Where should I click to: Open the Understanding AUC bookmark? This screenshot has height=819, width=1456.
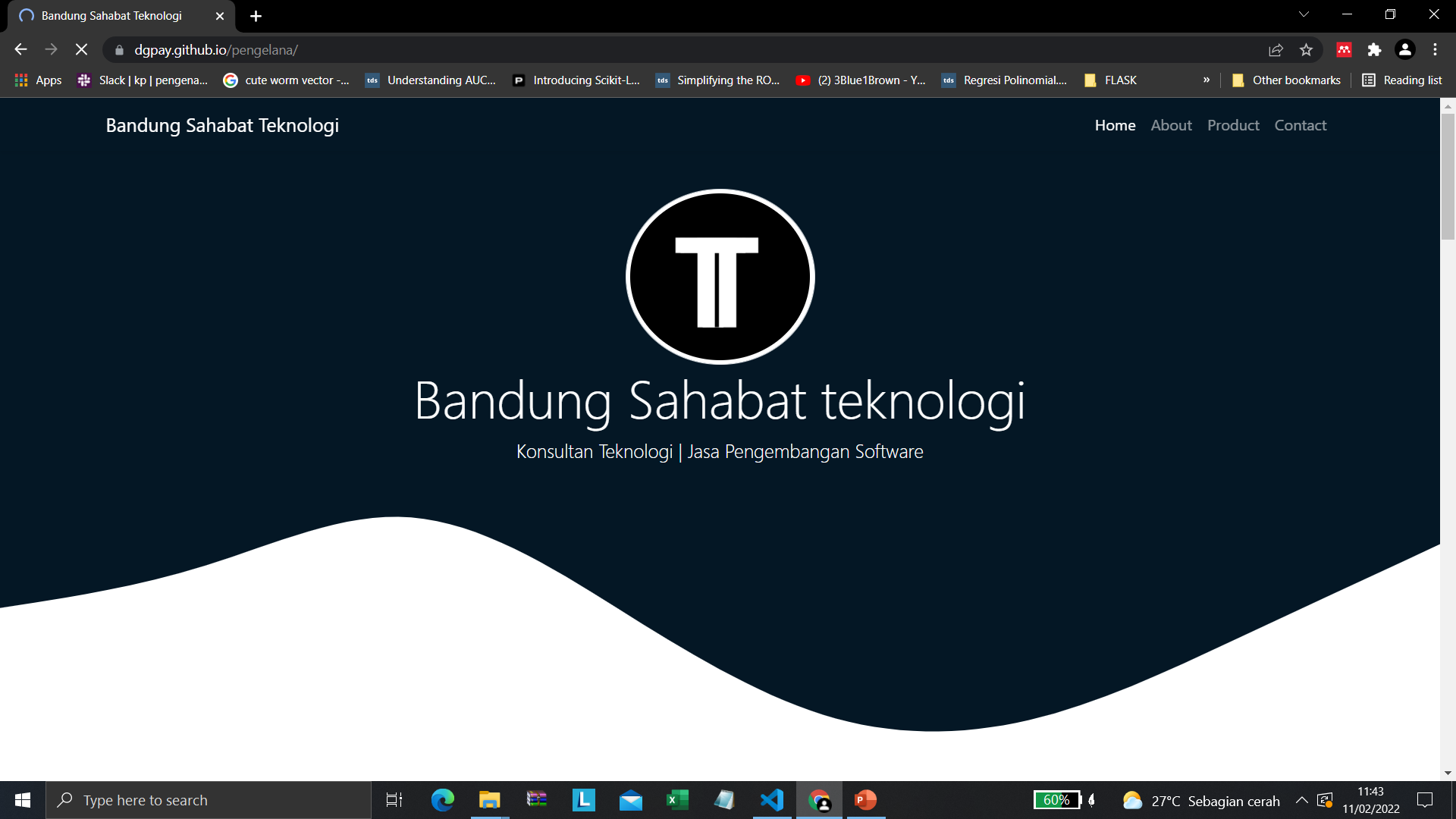tap(431, 80)
